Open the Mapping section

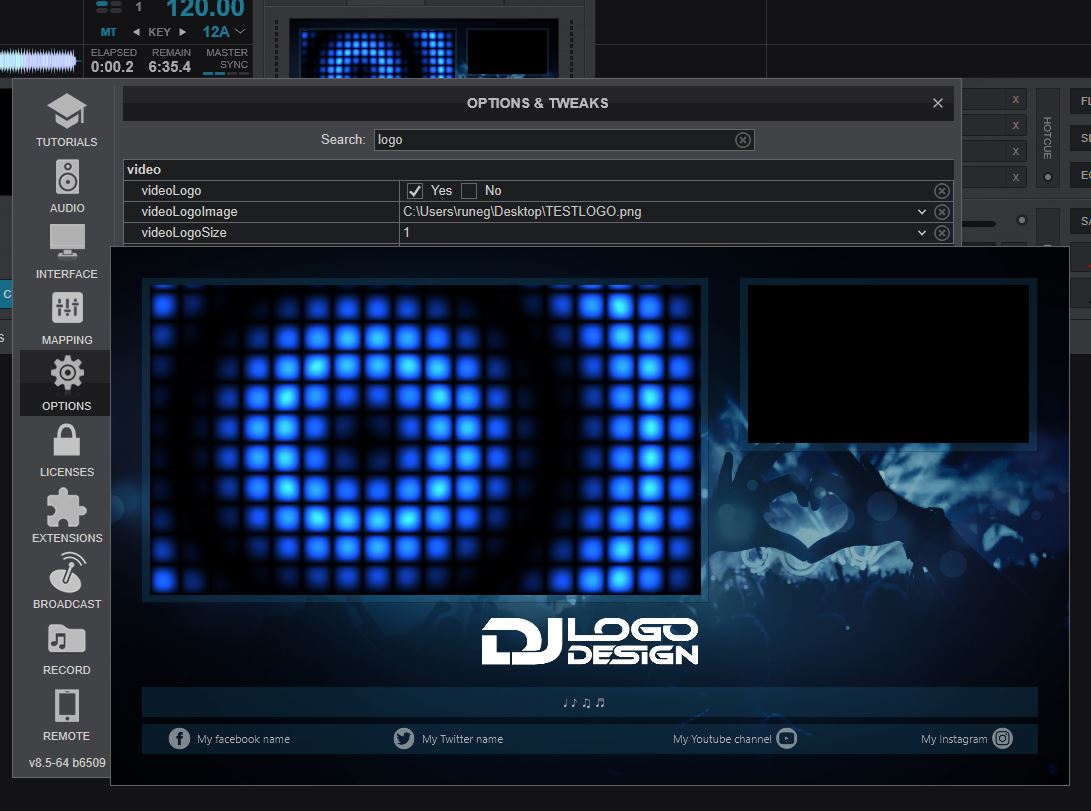pyautogui.click(x=67, y=318)
